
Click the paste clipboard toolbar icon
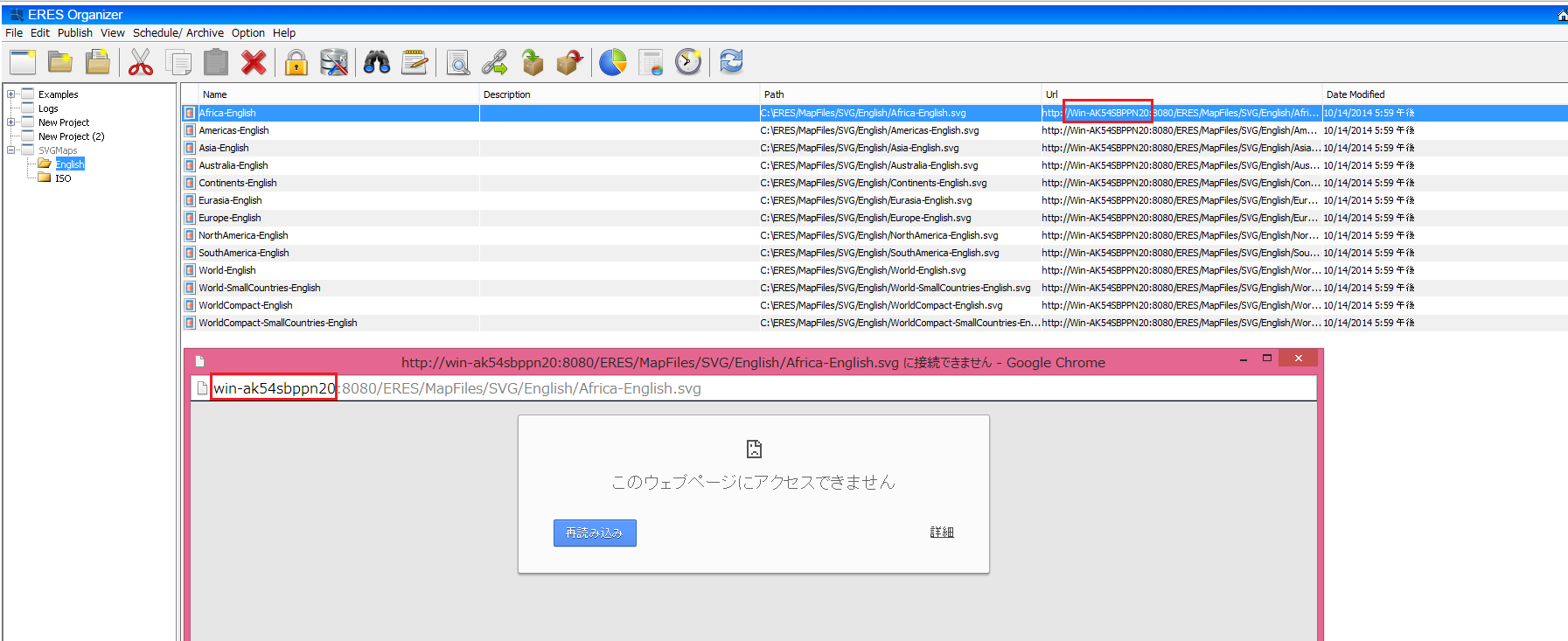coord(216,62)
